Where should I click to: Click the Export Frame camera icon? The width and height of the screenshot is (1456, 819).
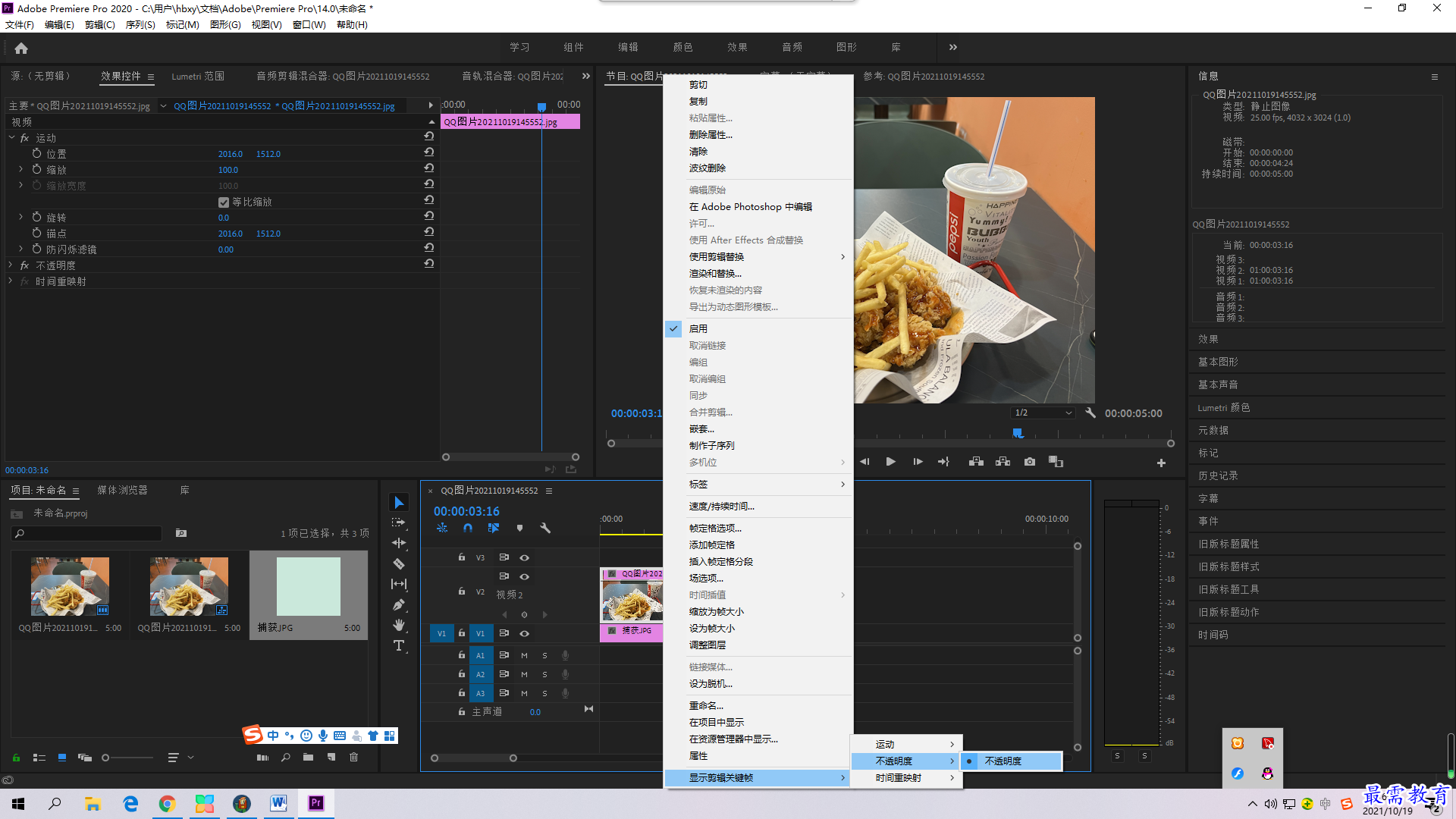tap(1030, 462)
